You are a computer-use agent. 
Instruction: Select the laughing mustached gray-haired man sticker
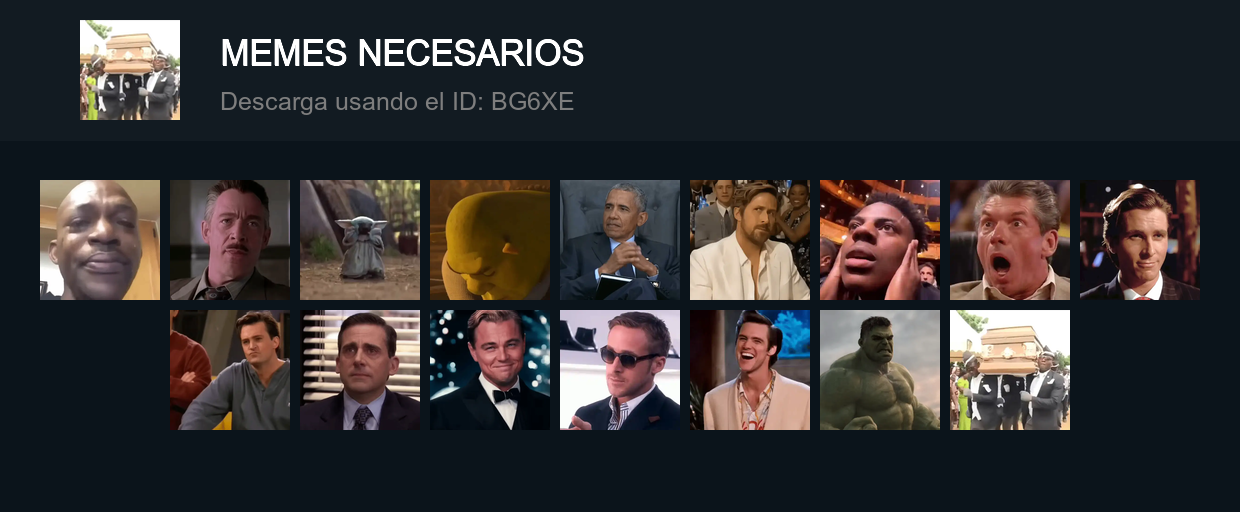point(230,240)
